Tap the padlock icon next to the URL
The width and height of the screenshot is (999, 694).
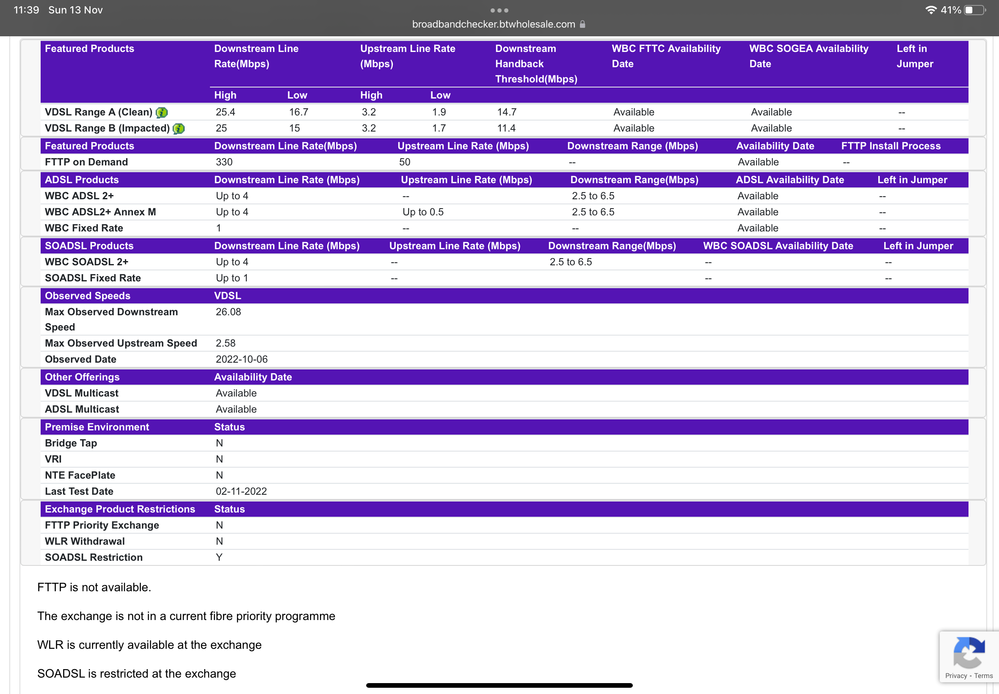pyautogui.click(x=582, y=24)
